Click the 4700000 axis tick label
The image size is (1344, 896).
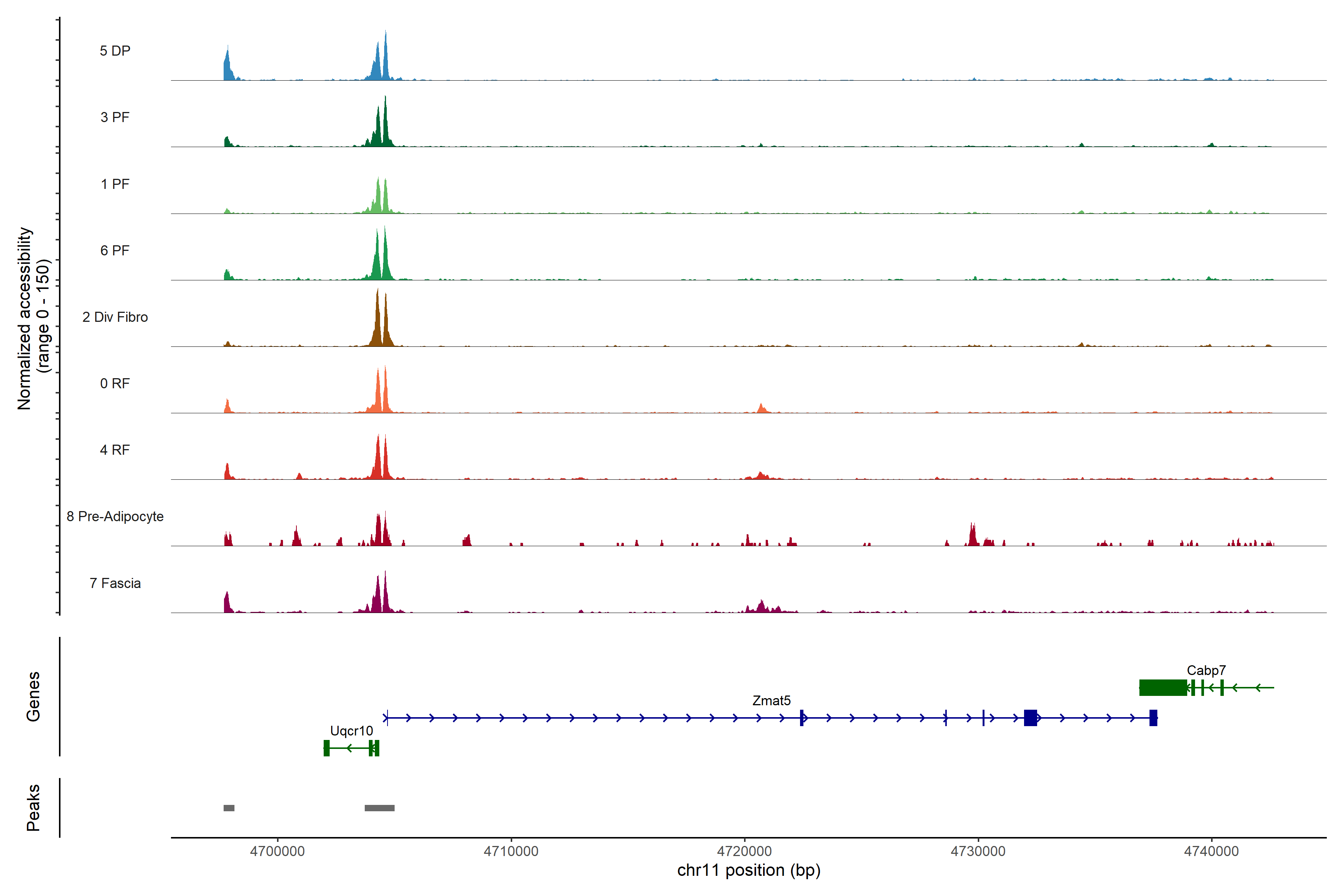tap(277, 851)
